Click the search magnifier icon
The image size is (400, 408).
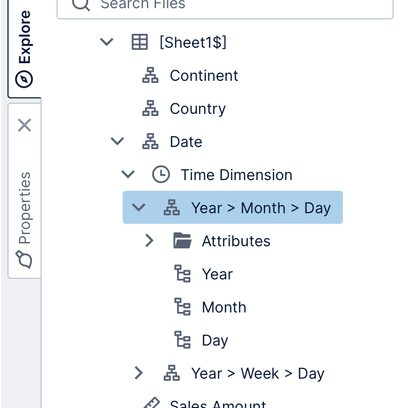[x=81, y=4]
